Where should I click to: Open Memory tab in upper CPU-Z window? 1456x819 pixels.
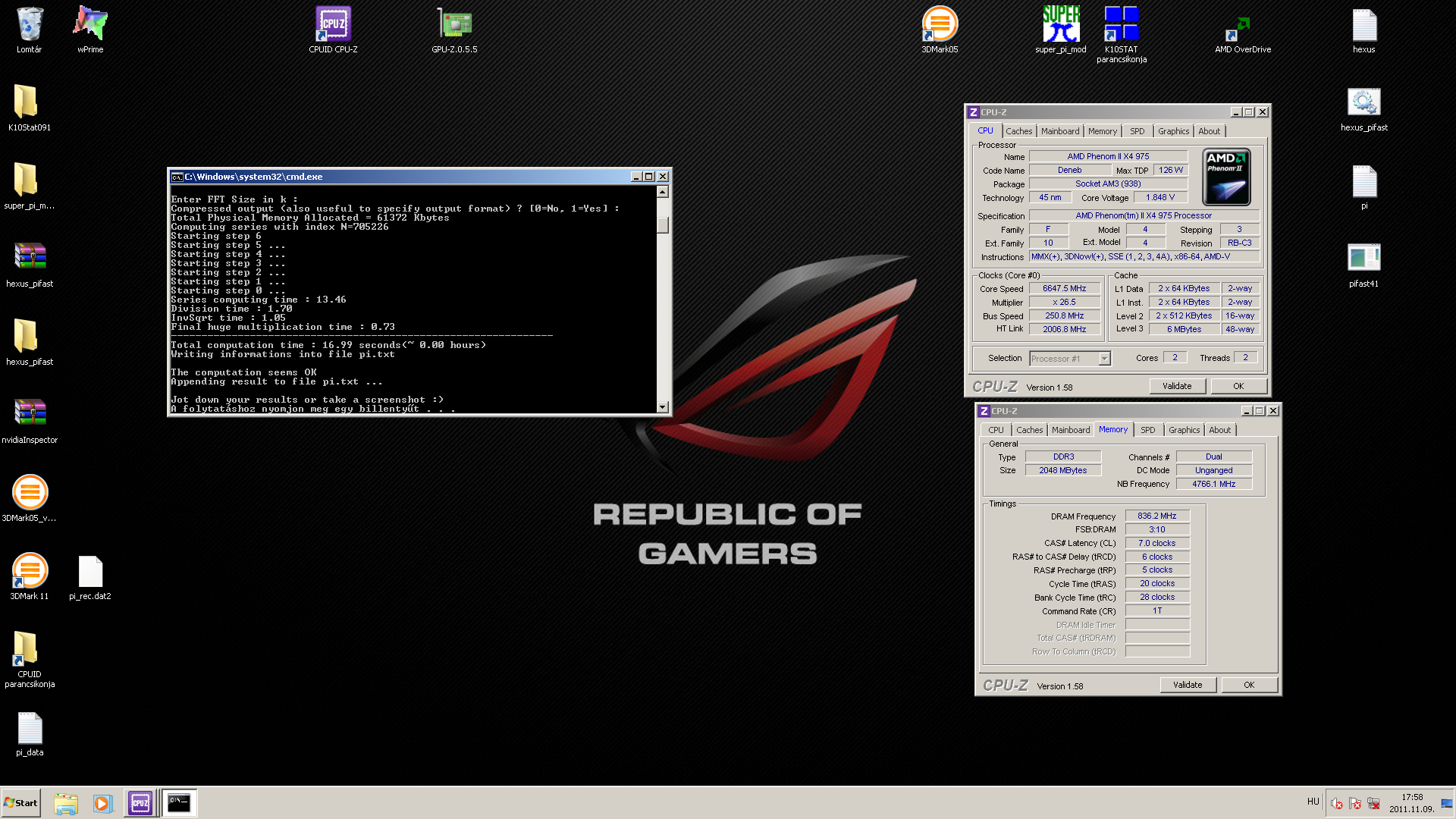coord(1102,131)
